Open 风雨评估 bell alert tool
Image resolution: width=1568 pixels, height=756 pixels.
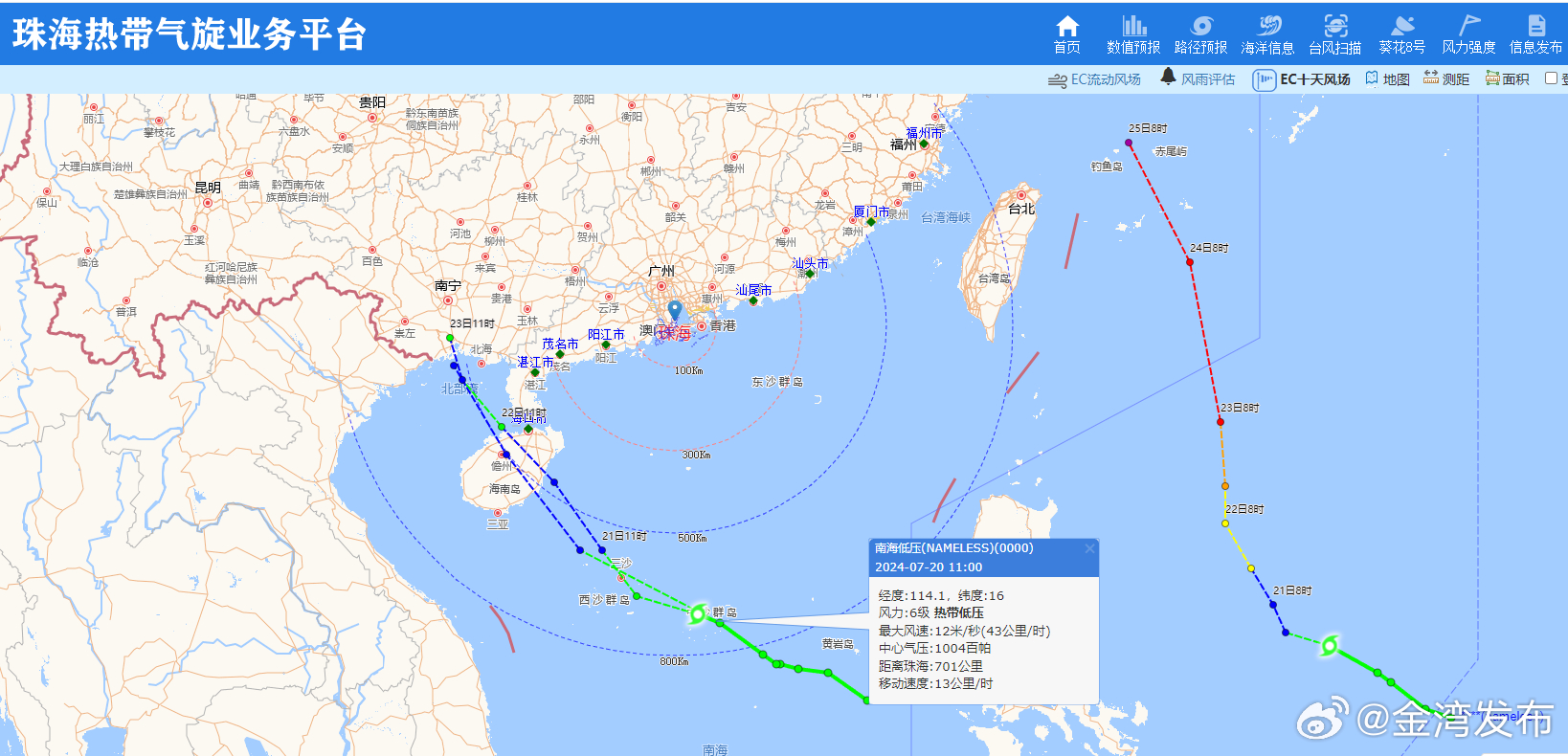pos(1198,78)
